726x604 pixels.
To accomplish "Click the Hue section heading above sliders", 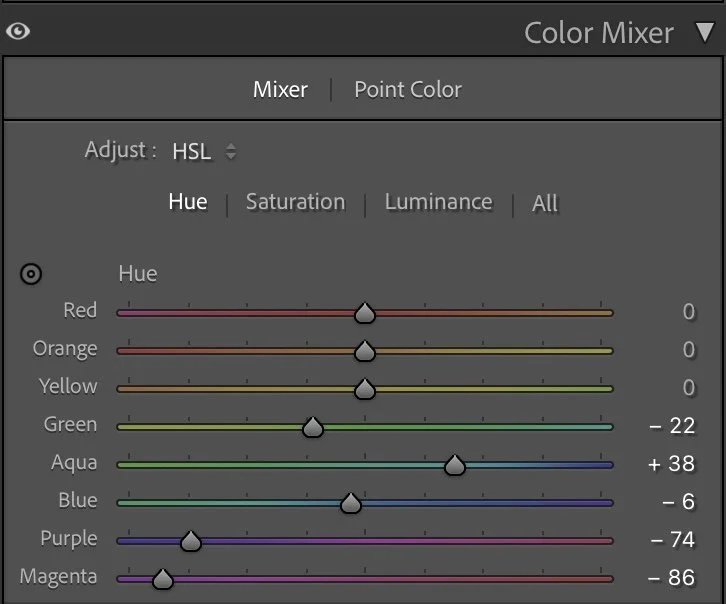I will click(138, 274).
